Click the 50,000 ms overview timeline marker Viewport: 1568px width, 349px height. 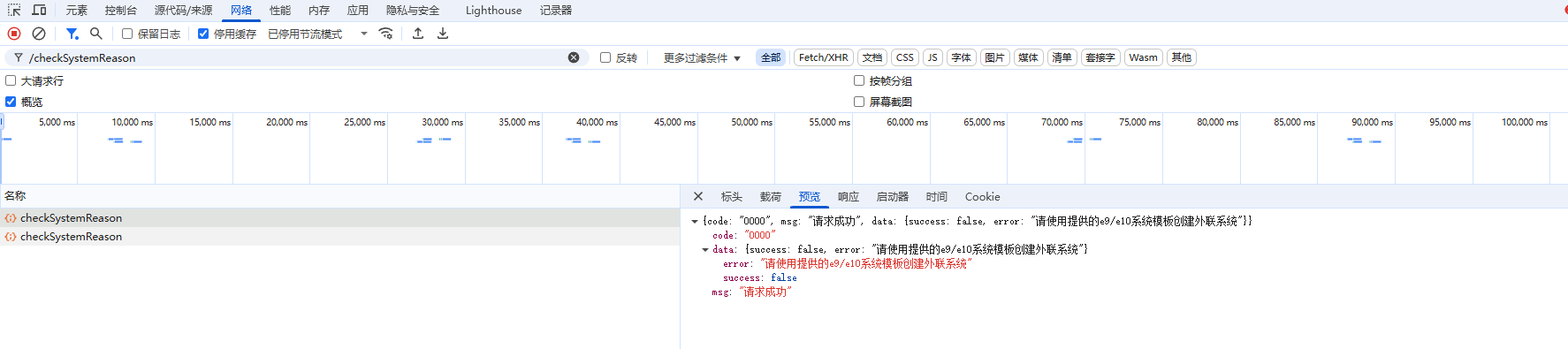tap(751, 122)
